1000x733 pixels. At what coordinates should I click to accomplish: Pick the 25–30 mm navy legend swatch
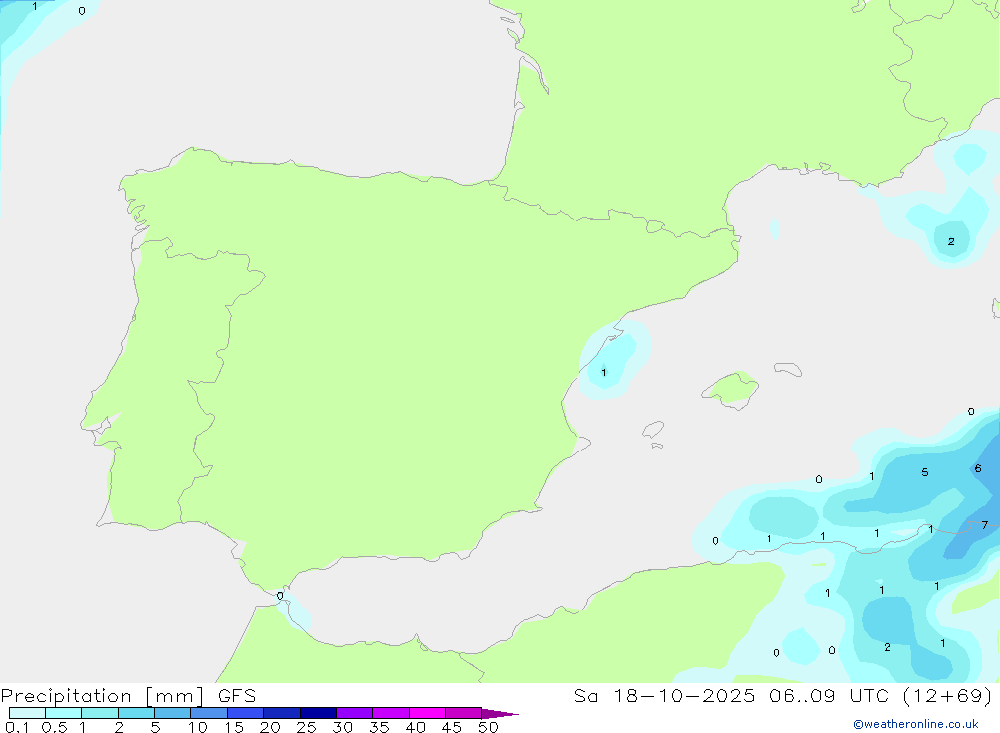click(318, 713)
